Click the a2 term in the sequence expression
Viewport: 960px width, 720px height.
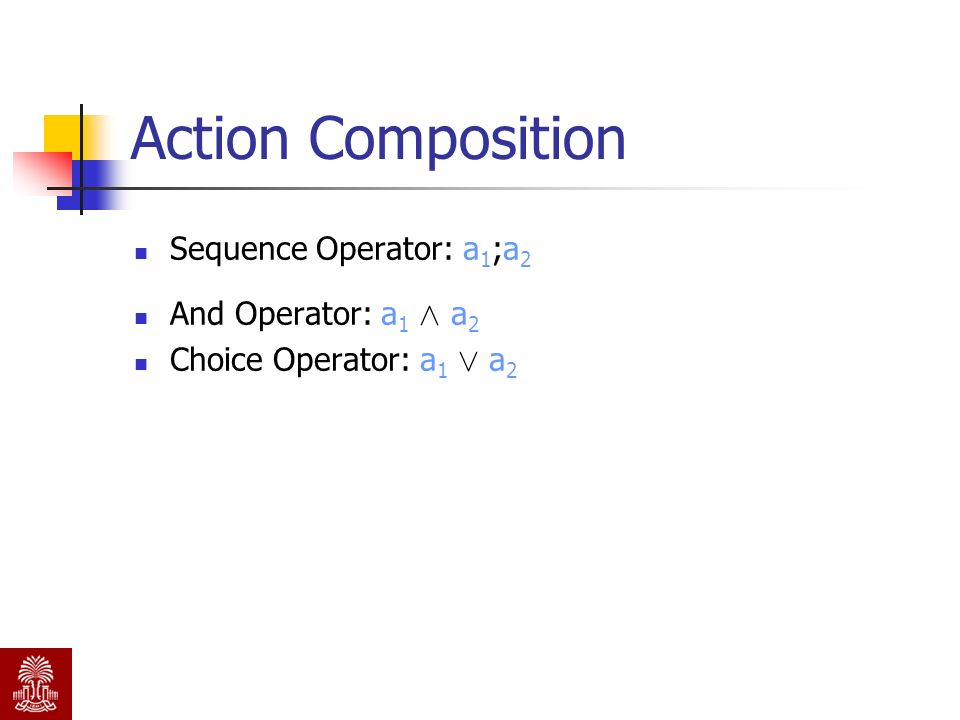tap(517, 252)
